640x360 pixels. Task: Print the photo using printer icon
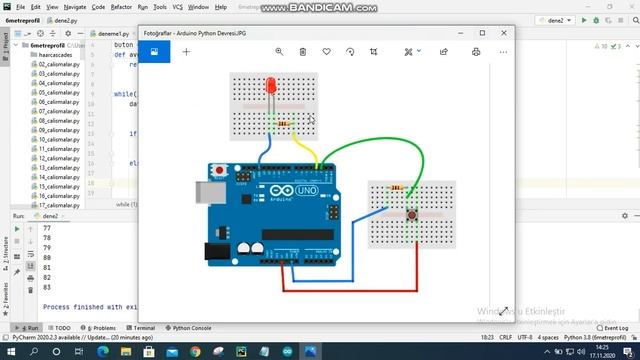pyautogui.click(x=476, y=52)
